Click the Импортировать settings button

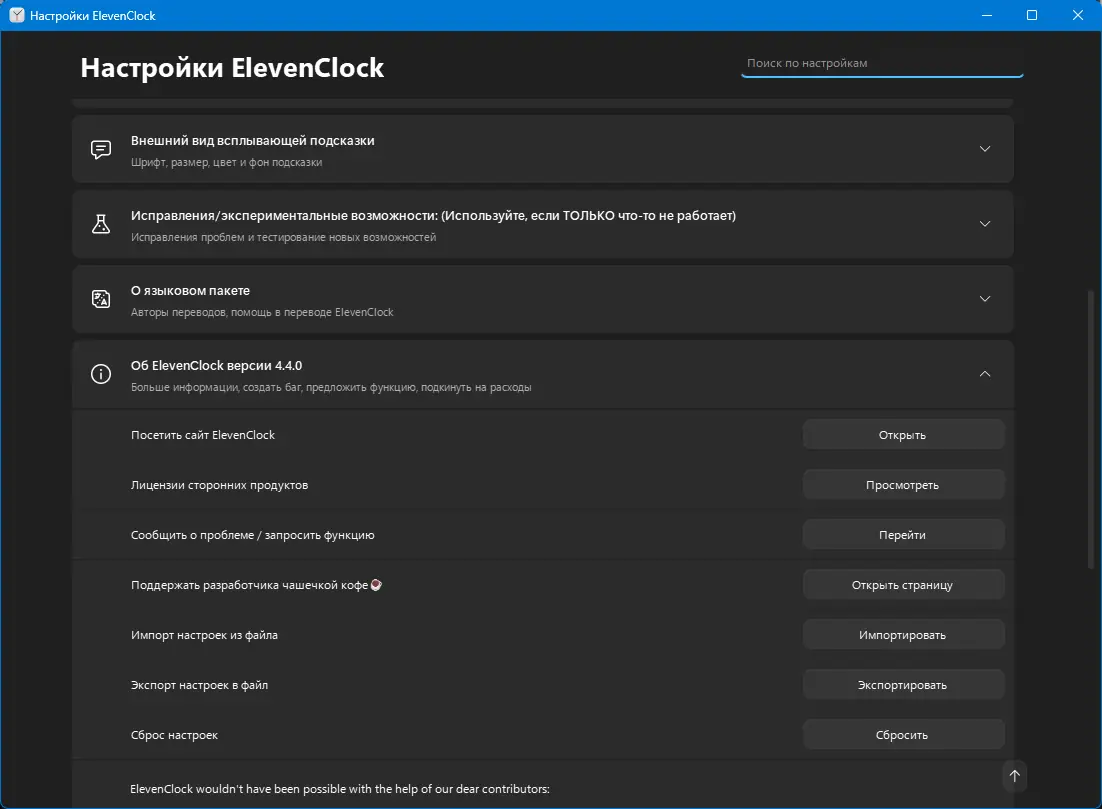point(903,635)
